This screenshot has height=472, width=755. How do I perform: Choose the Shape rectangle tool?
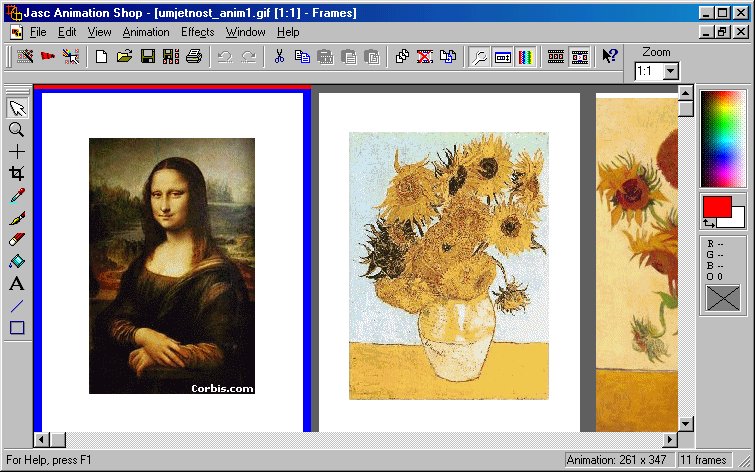click(17, 328)
